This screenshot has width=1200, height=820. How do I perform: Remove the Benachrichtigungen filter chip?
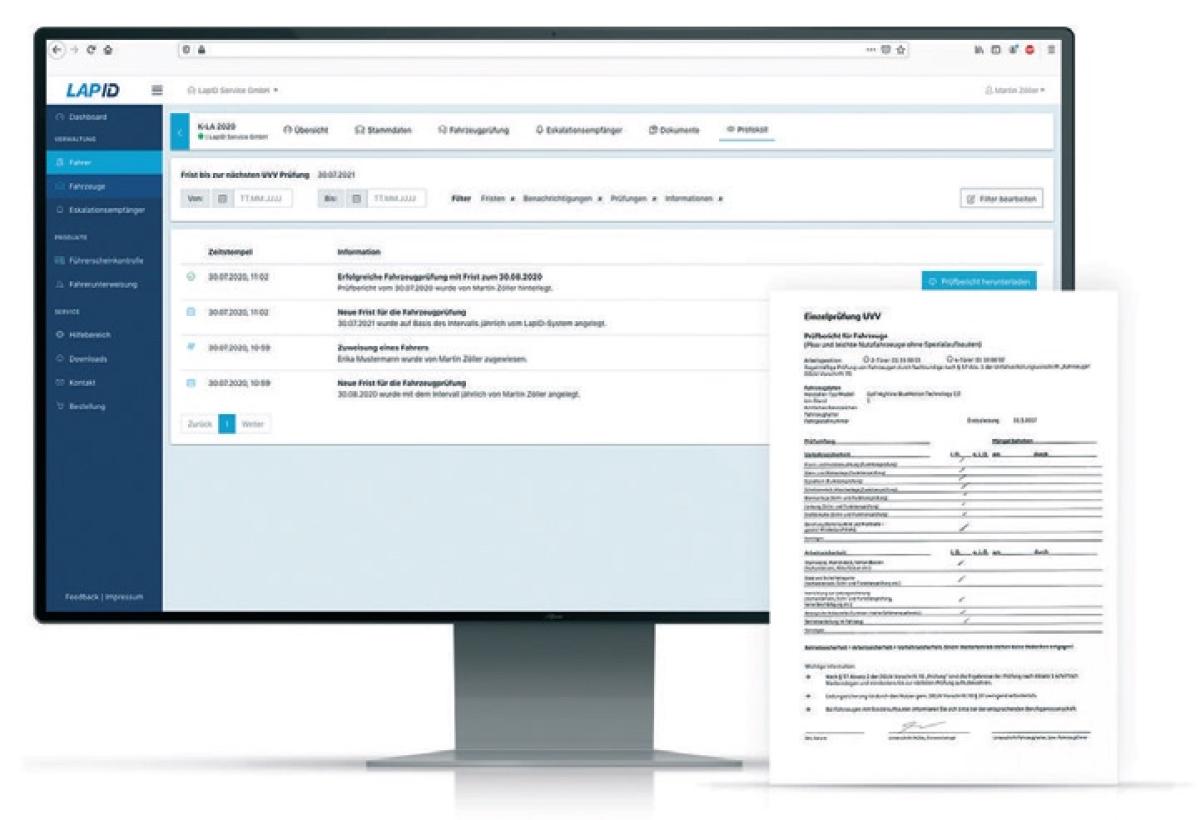click(x=599, y=199)
